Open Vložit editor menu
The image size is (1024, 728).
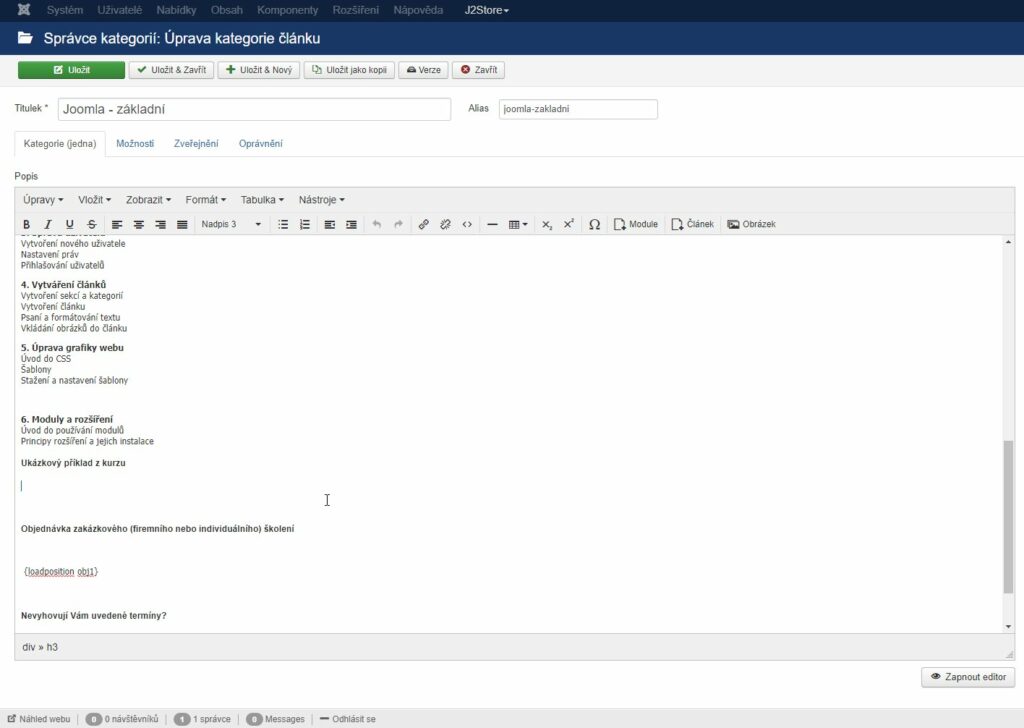coord(95,200)
